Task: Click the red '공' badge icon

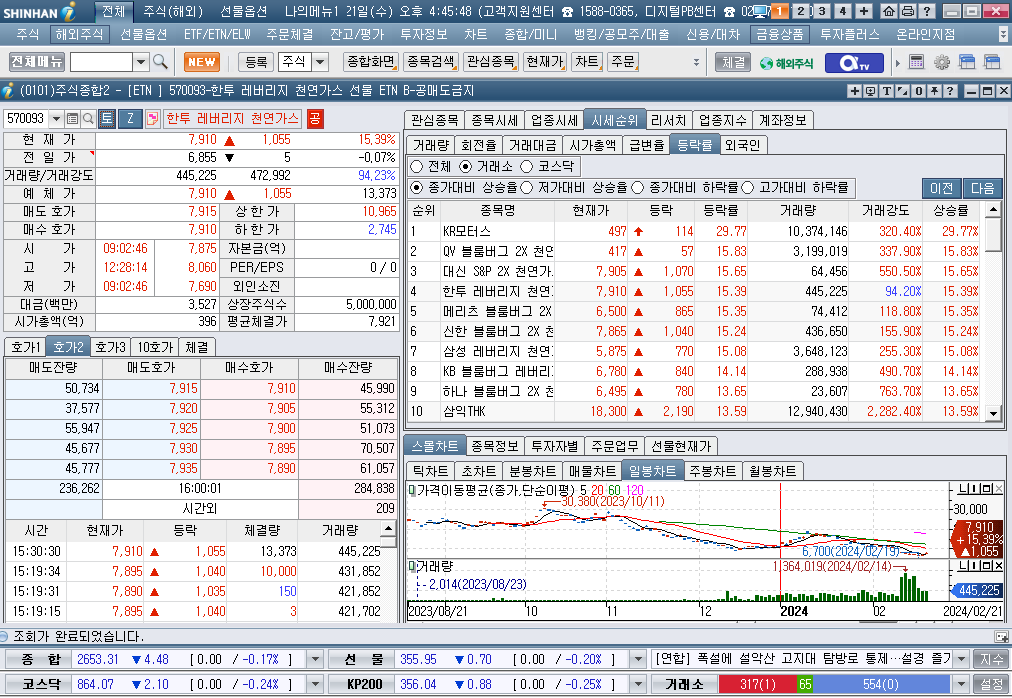Action: (314, 118)
